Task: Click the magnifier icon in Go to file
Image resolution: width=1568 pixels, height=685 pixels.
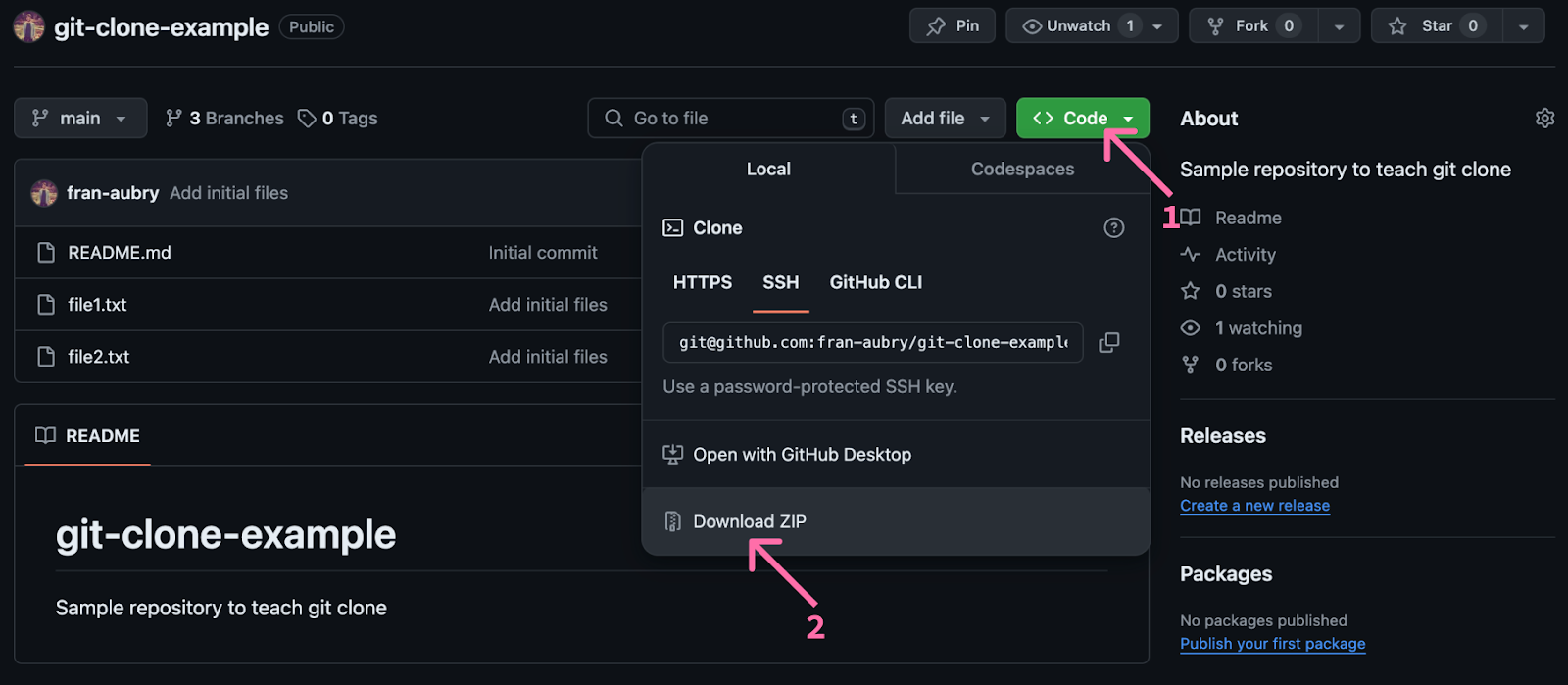Action: click(x=614, y=119)
